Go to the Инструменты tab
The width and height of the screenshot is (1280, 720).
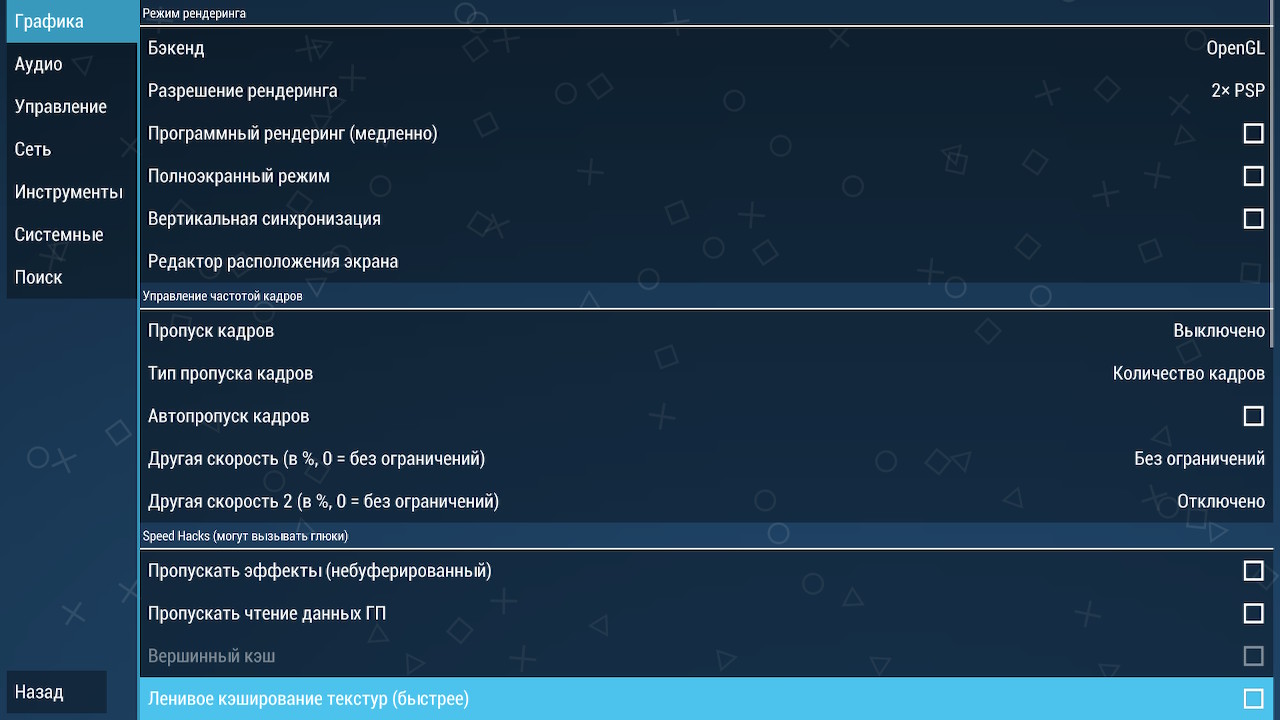coord(71,192)
